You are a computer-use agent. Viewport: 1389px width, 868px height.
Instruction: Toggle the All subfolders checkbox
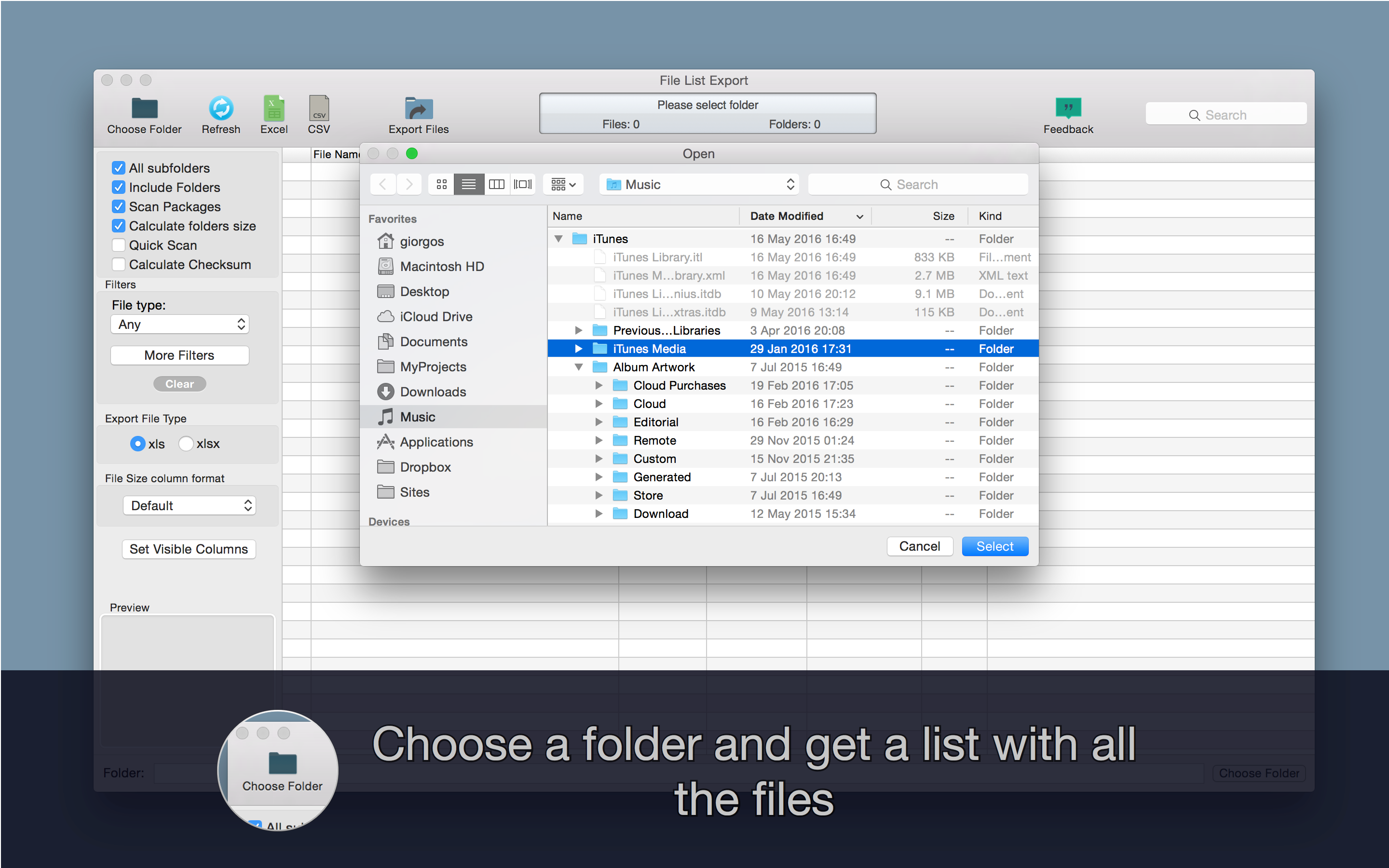tap(118, 168)
